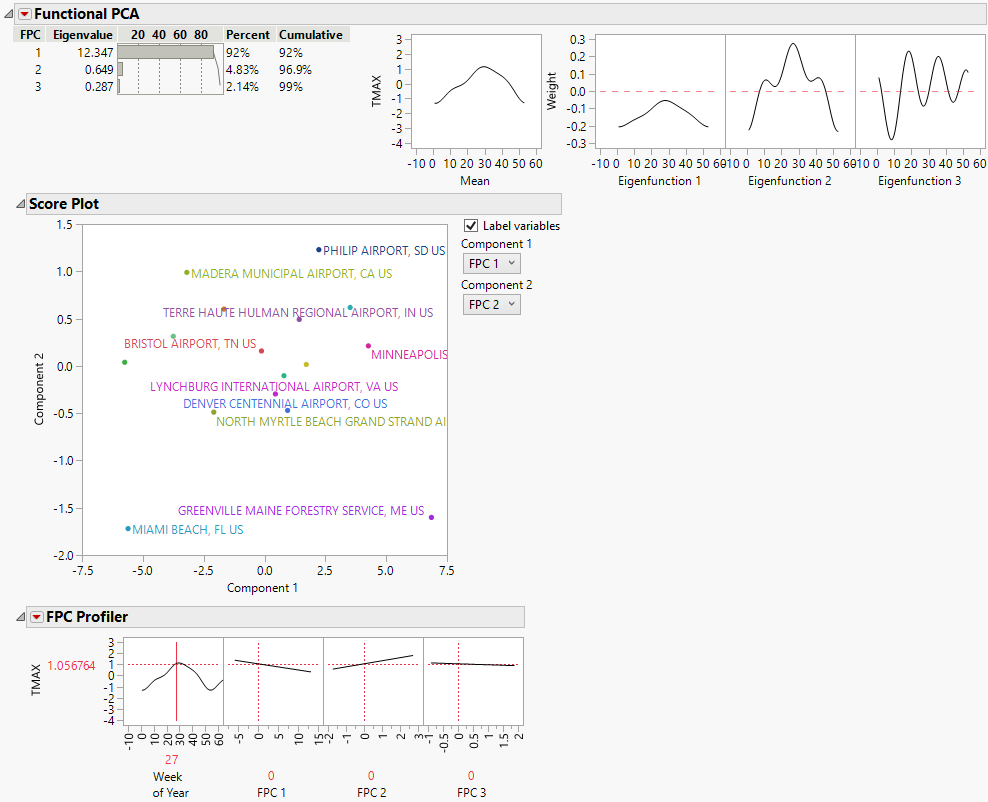Click the FPC 1 profiler value 0
The image size is (988, 802).
pyautogui.click(x=271, y=775)
